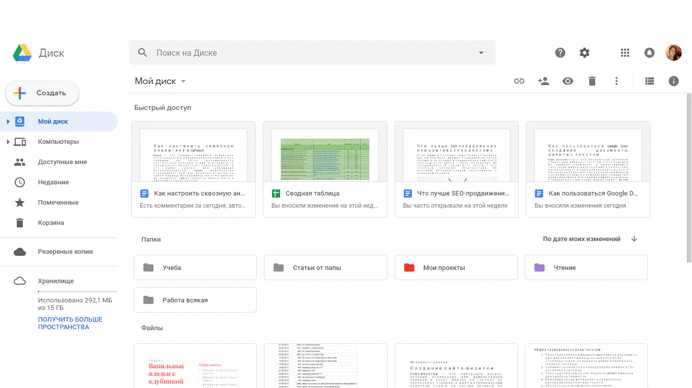Viewport: 692px width, 388px height.
Task: Open 'Корзина' in the sidebar
Action: (59, 223)
